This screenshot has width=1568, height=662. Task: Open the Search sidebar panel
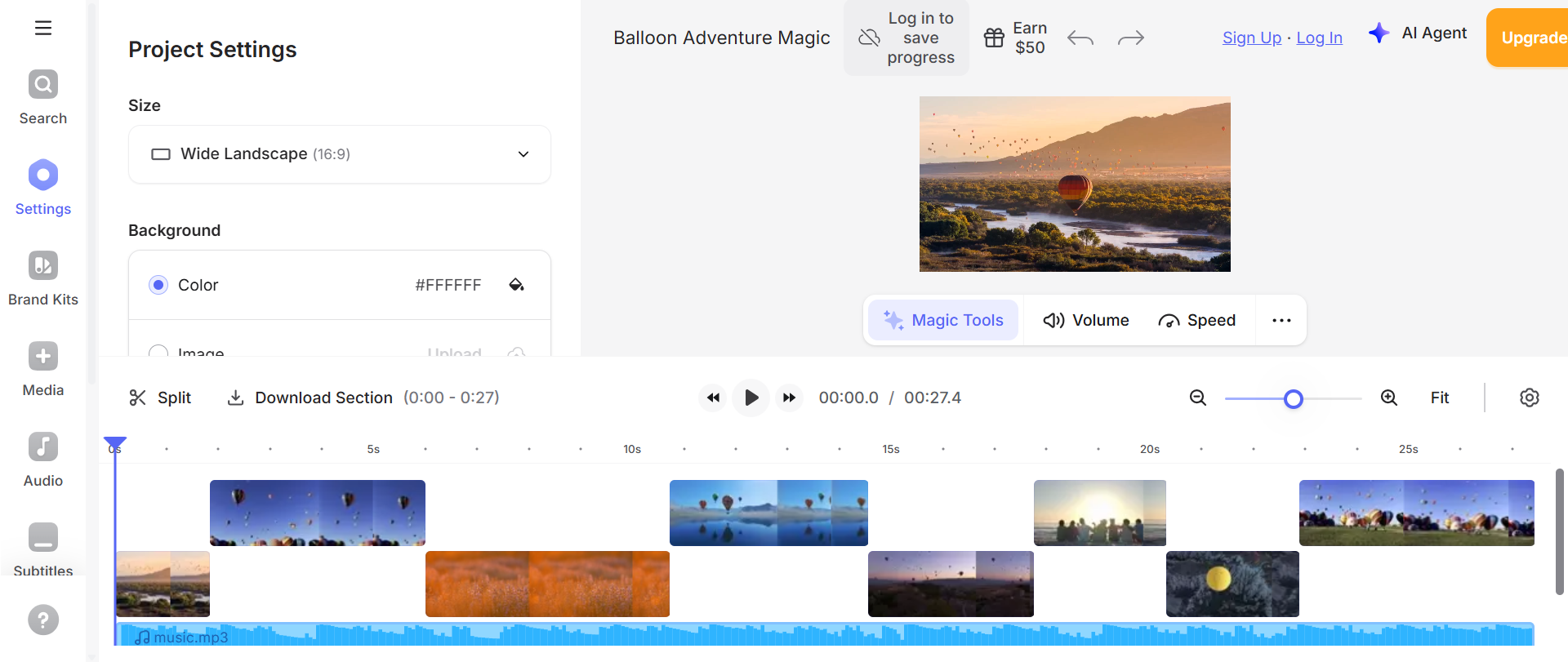point(43,98)
